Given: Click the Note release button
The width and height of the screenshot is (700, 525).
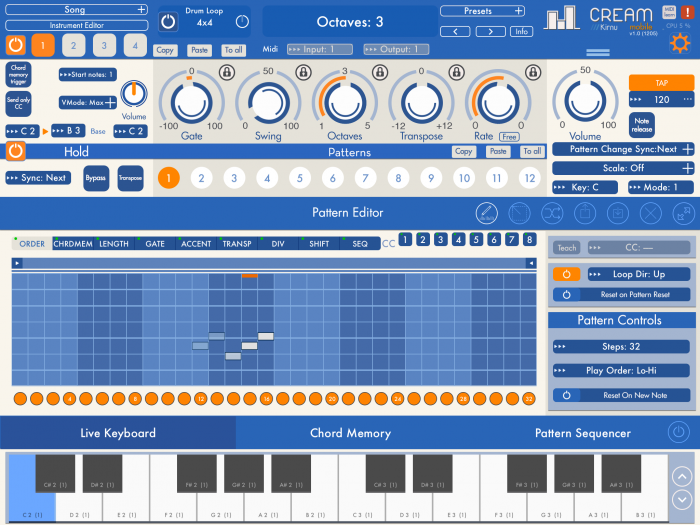Looking at the screenshot, I should (642, 125).
